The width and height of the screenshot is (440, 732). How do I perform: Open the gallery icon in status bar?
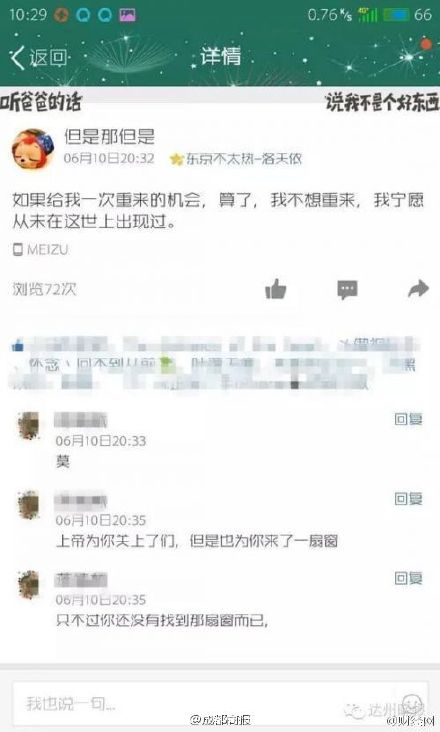coord(127,15)
